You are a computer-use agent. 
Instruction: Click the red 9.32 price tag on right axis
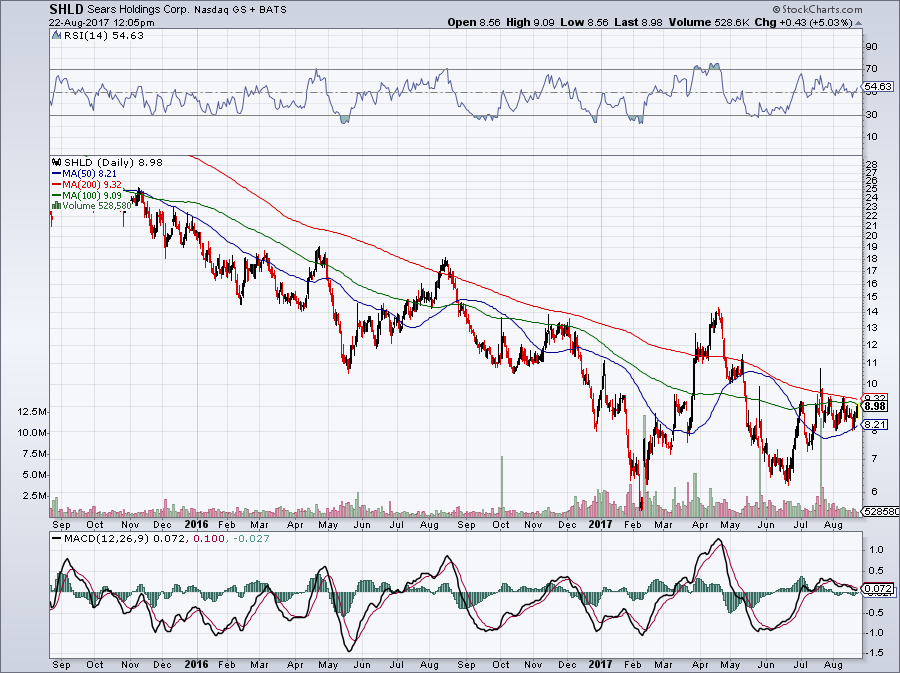[x=875, y=397]
